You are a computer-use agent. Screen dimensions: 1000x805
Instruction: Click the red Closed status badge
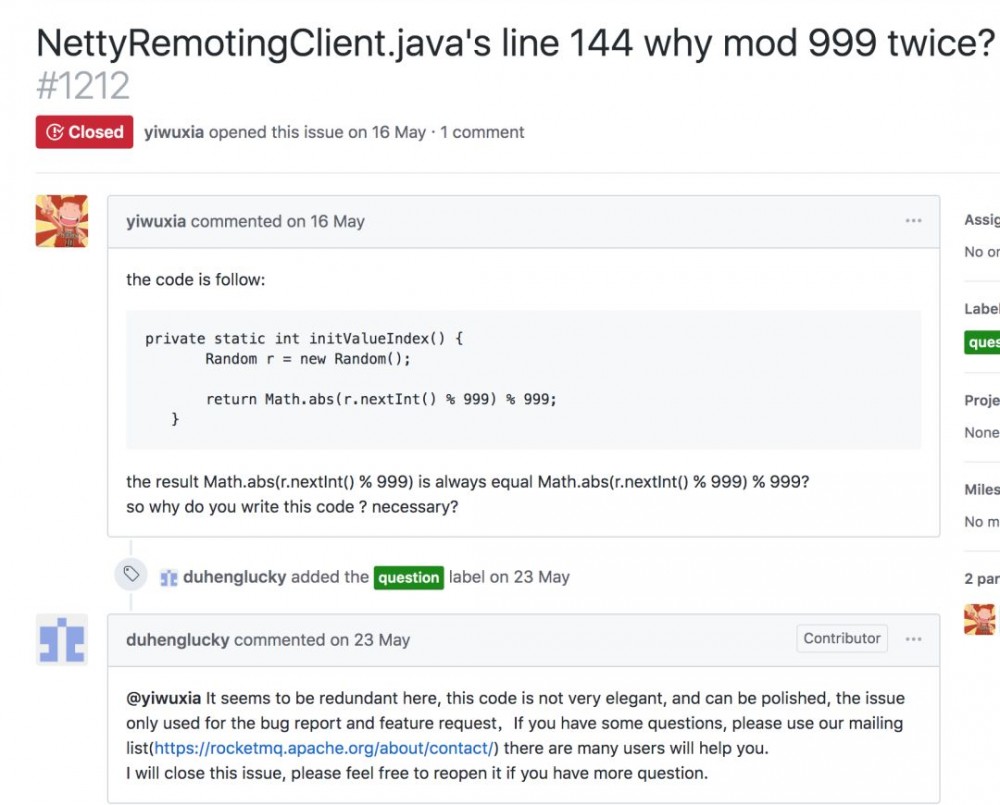coord(84,132)
